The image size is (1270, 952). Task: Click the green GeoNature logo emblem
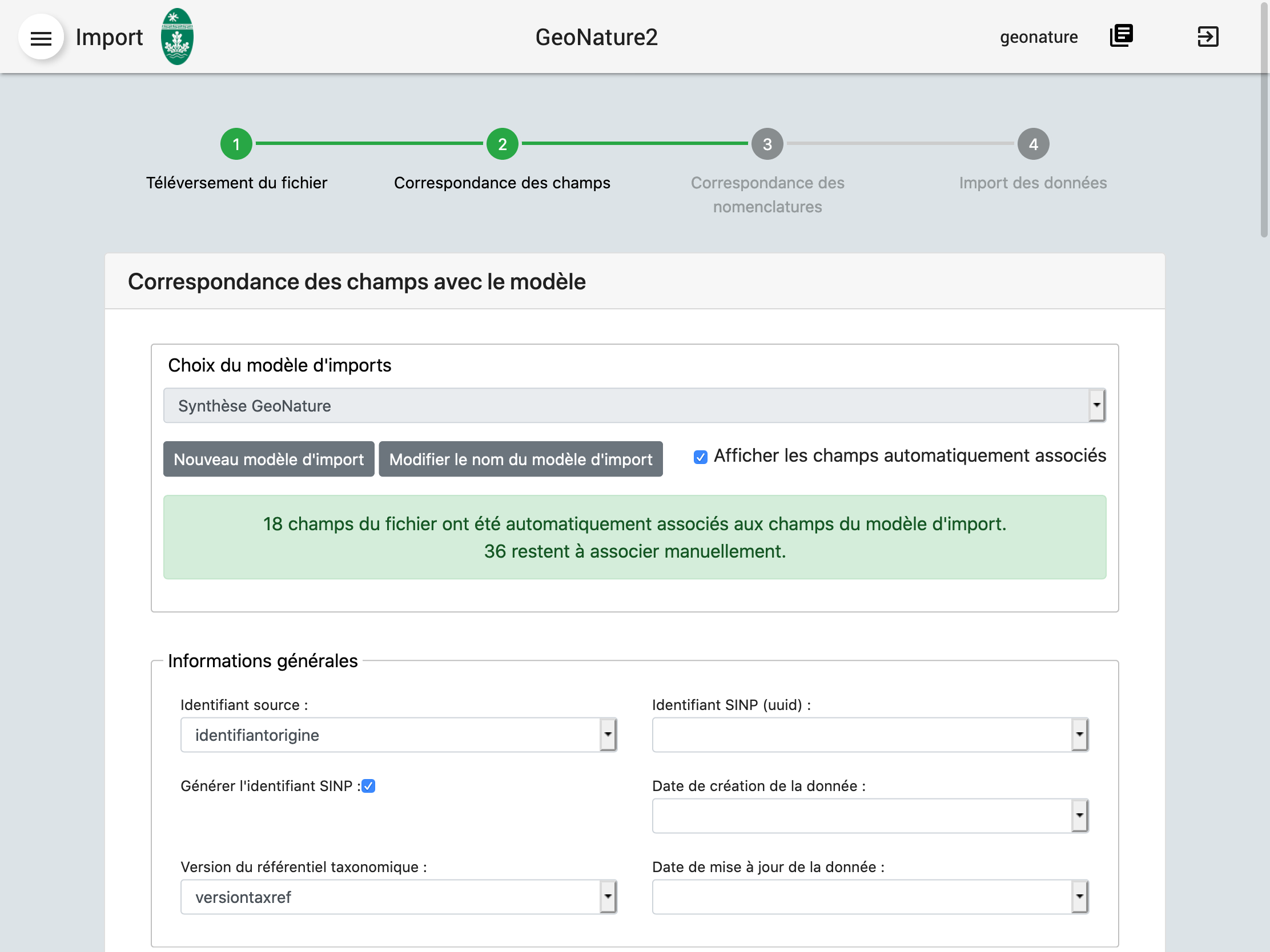pos(177,37)
